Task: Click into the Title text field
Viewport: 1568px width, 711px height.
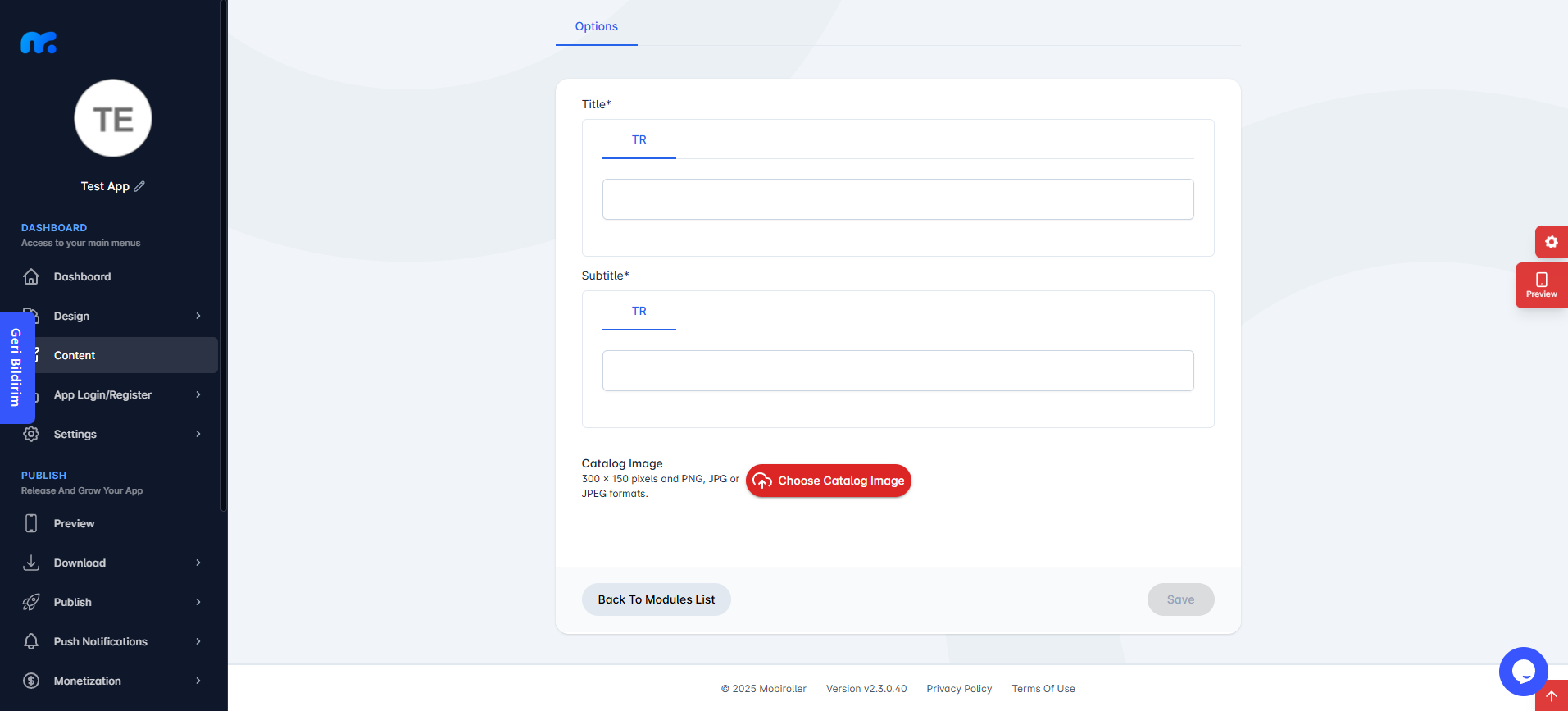Action: (x=898, y=199)
